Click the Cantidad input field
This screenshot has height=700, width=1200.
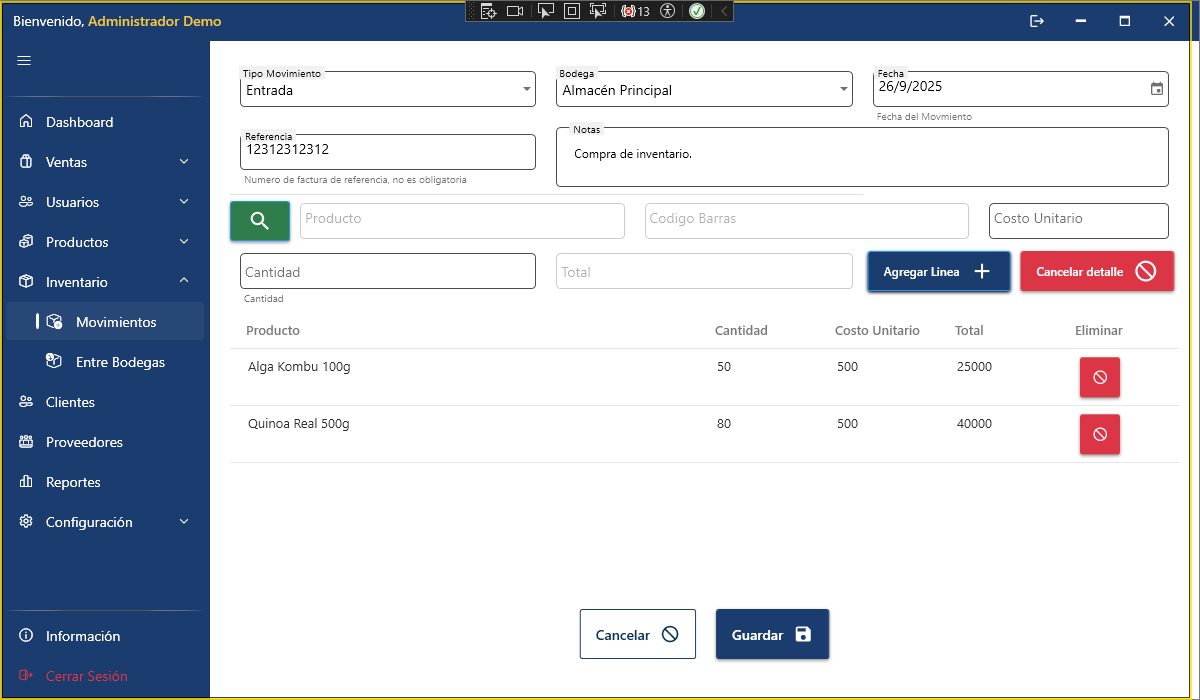pyautogui.click(x=388, y=272)
